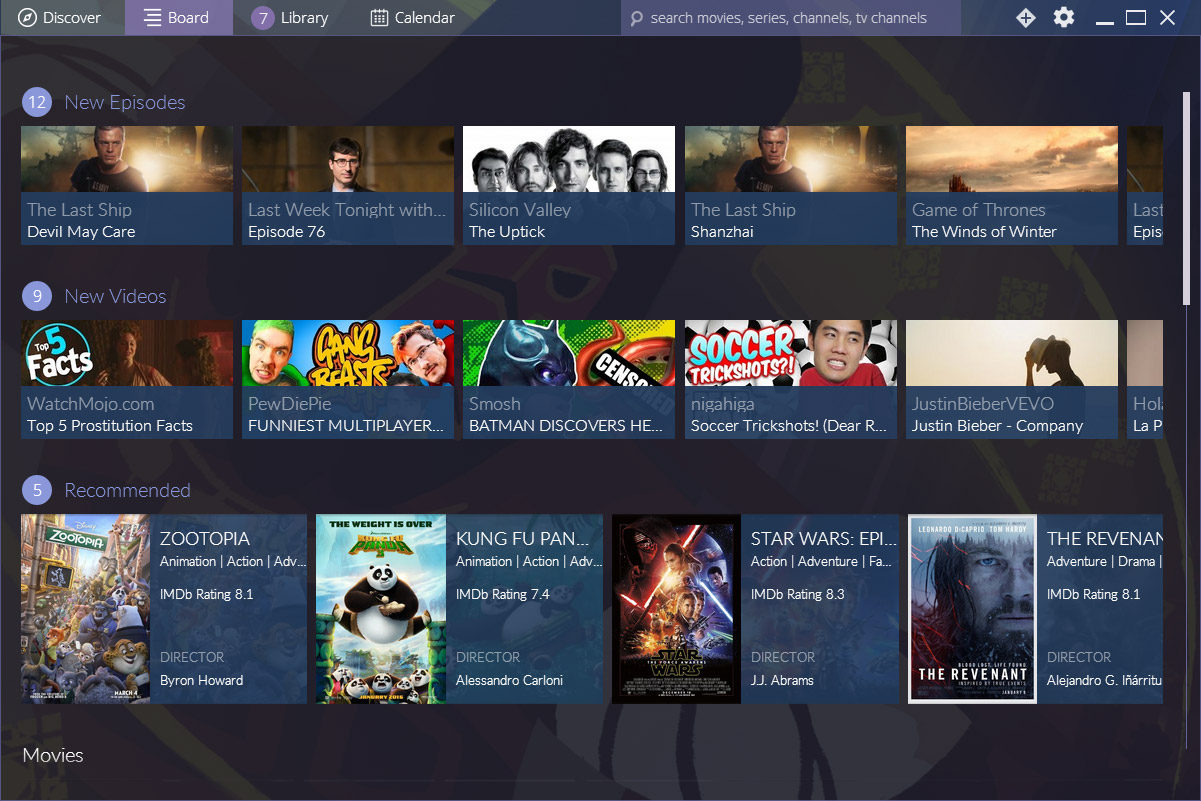This screenshot has width=1201, height=801.
Task: Play WatchMojo.com Top 5 Prostitution Facts video
Action: pos(127,379)
